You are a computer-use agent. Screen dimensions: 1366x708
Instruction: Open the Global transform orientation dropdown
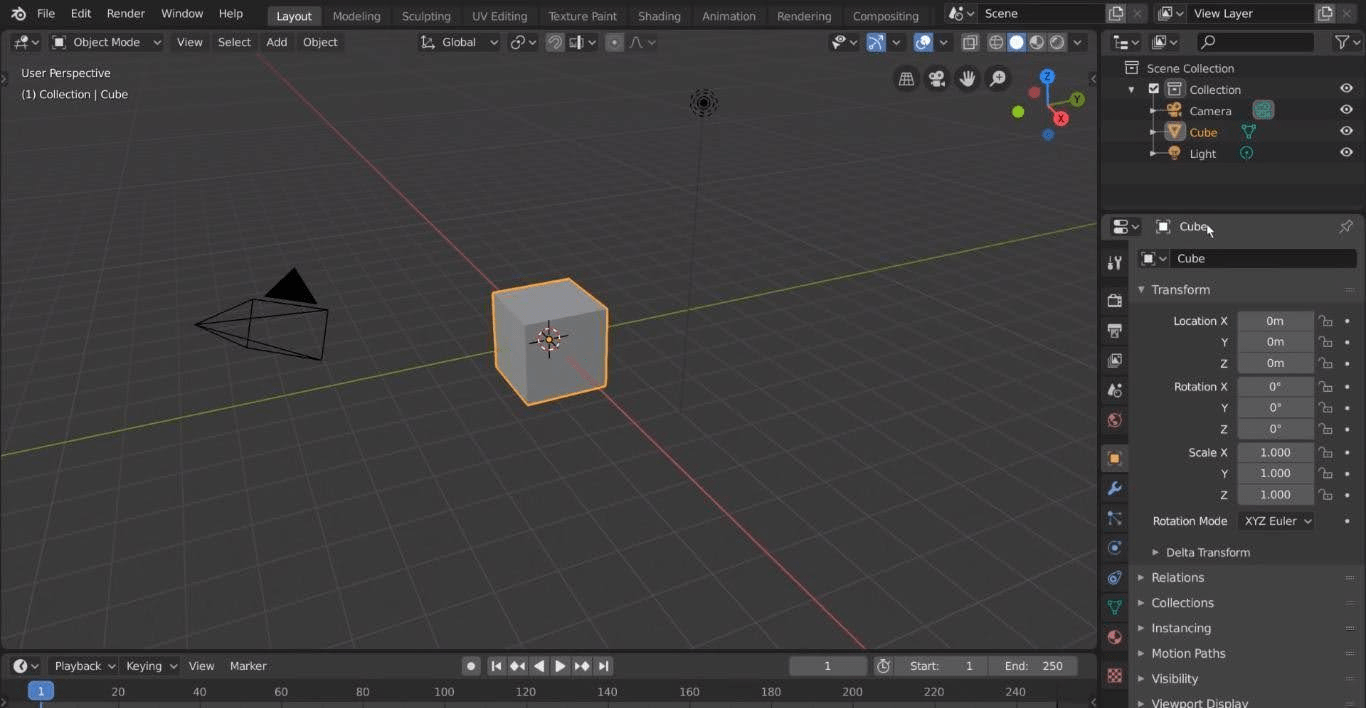(459, 42)
